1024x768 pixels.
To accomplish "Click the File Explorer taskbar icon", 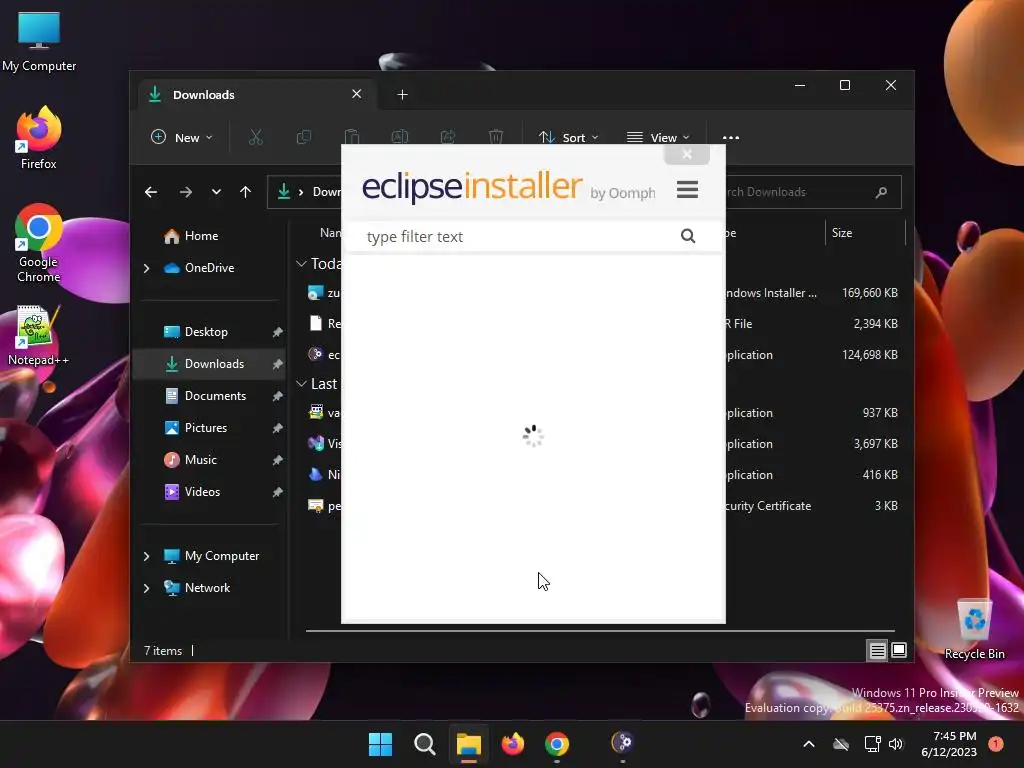I will pyautogui.click(x=469, y=744).
